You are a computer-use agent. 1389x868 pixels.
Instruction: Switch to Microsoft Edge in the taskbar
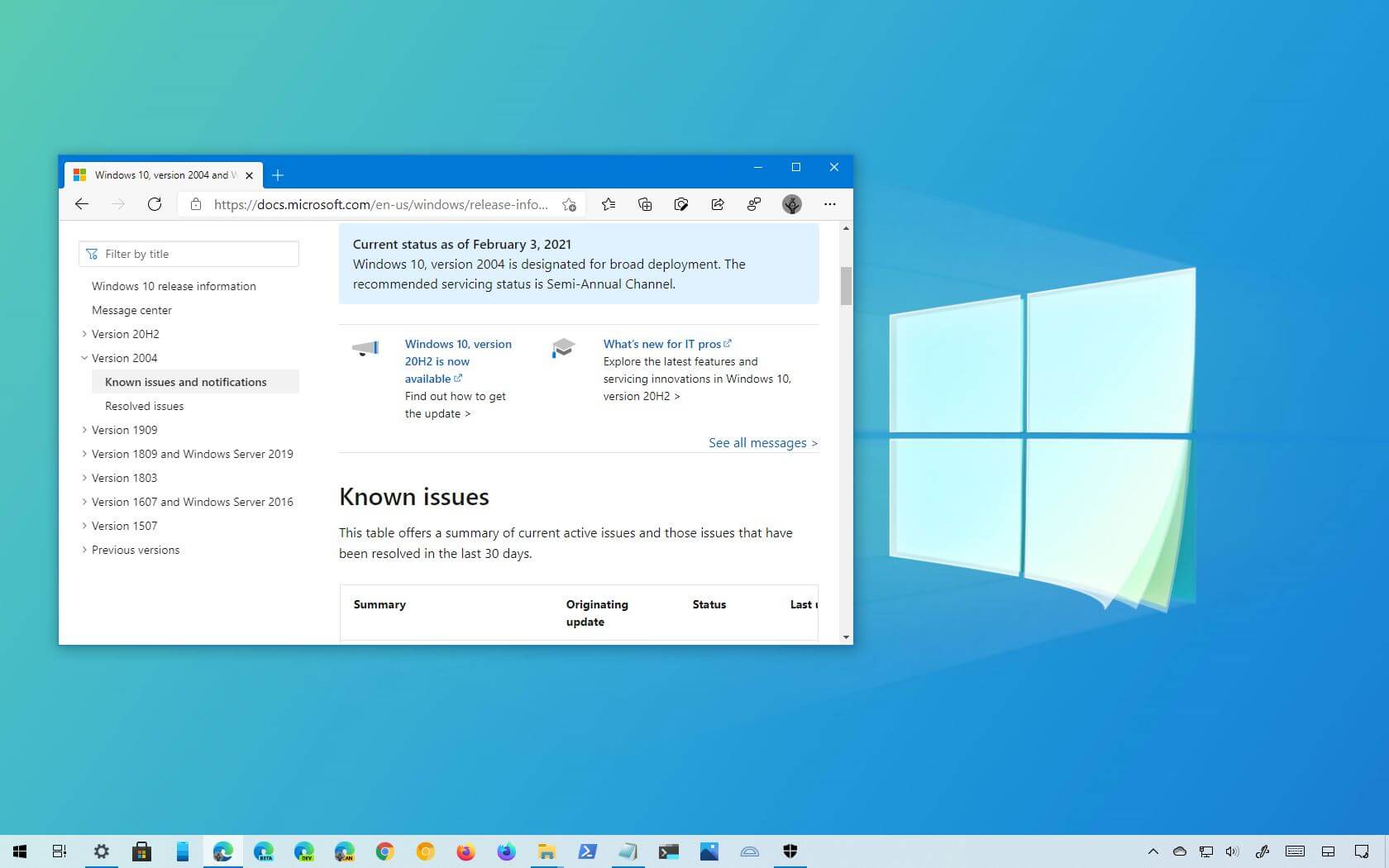[222, 851]
